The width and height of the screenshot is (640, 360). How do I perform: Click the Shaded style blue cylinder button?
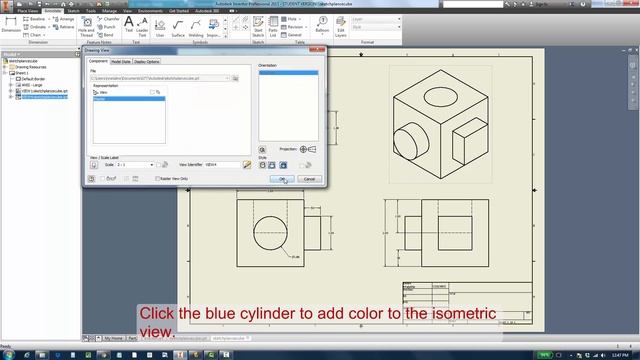pyautogui.click(x=283, y=165)
